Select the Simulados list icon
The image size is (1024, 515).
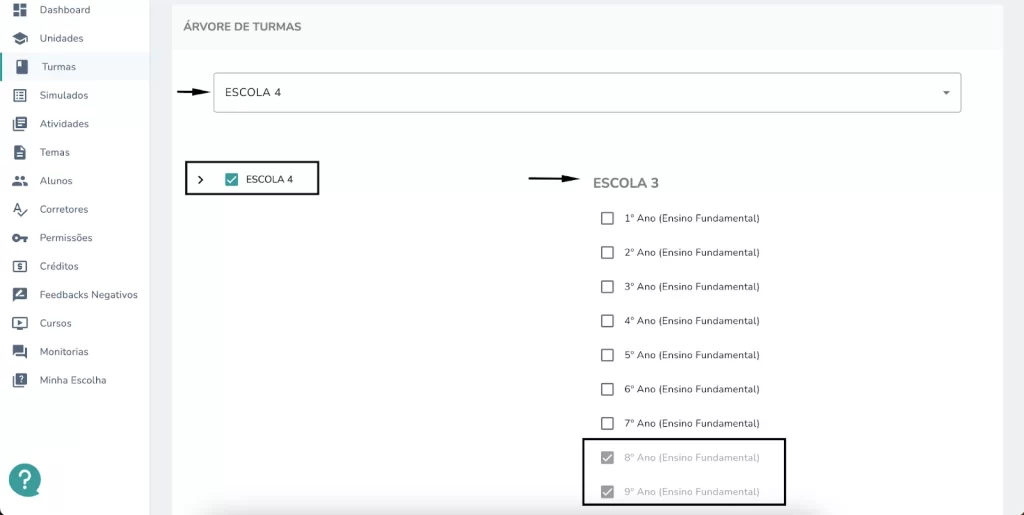click(20, 95)
